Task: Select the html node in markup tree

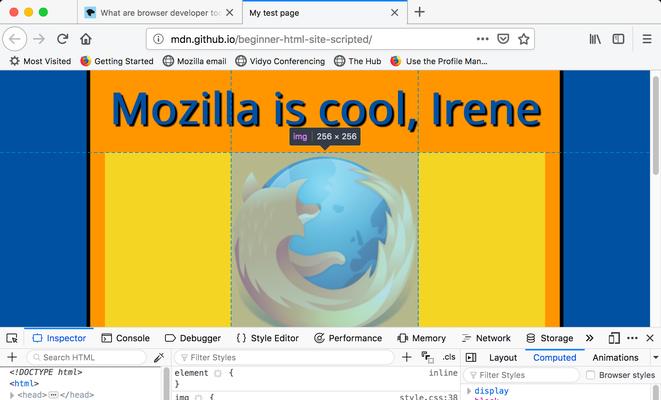Action: click(24, 383)
